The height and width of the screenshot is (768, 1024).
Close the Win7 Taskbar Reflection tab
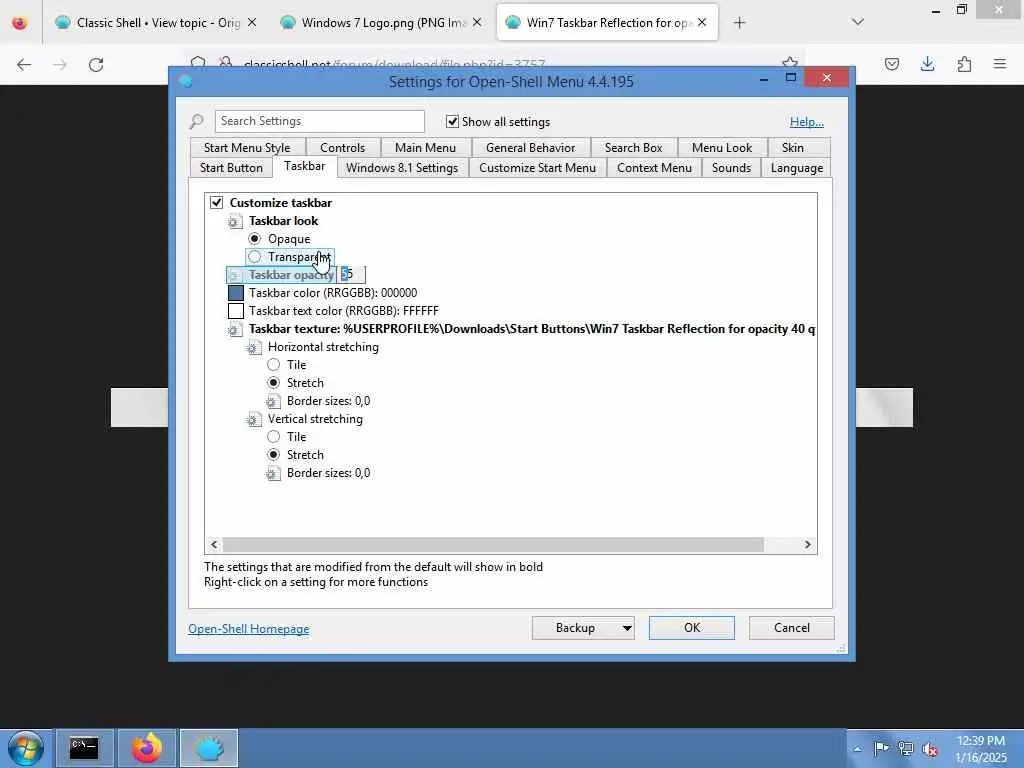[702, 22]
